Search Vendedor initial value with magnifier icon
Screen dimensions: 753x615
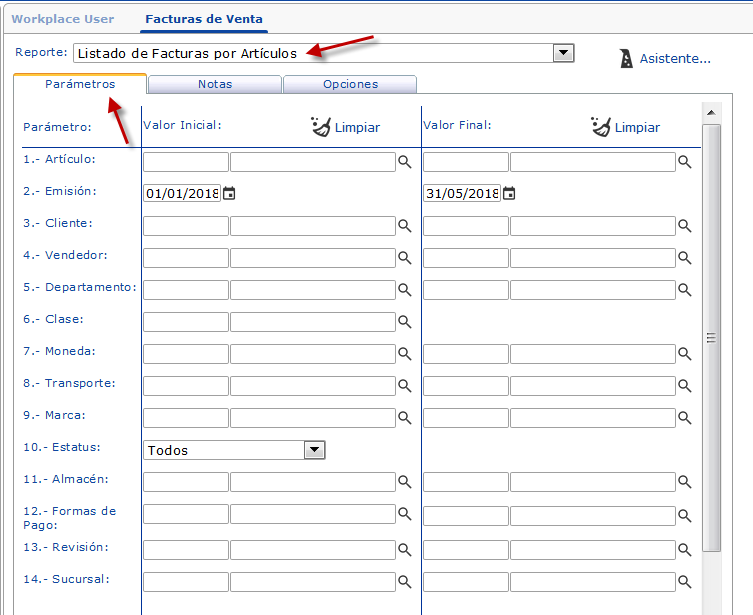[x=405, y=258]
